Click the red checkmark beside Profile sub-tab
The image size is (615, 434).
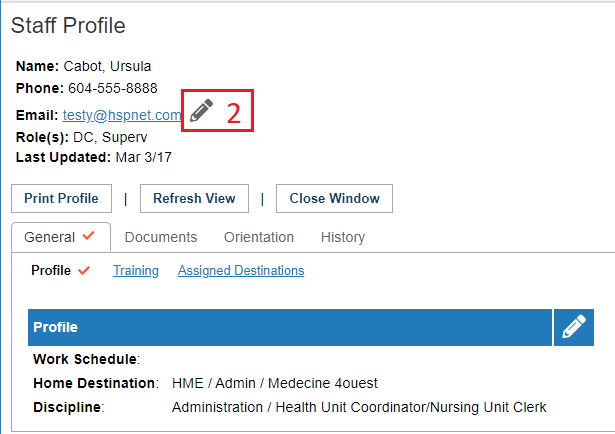click(84, 270)
